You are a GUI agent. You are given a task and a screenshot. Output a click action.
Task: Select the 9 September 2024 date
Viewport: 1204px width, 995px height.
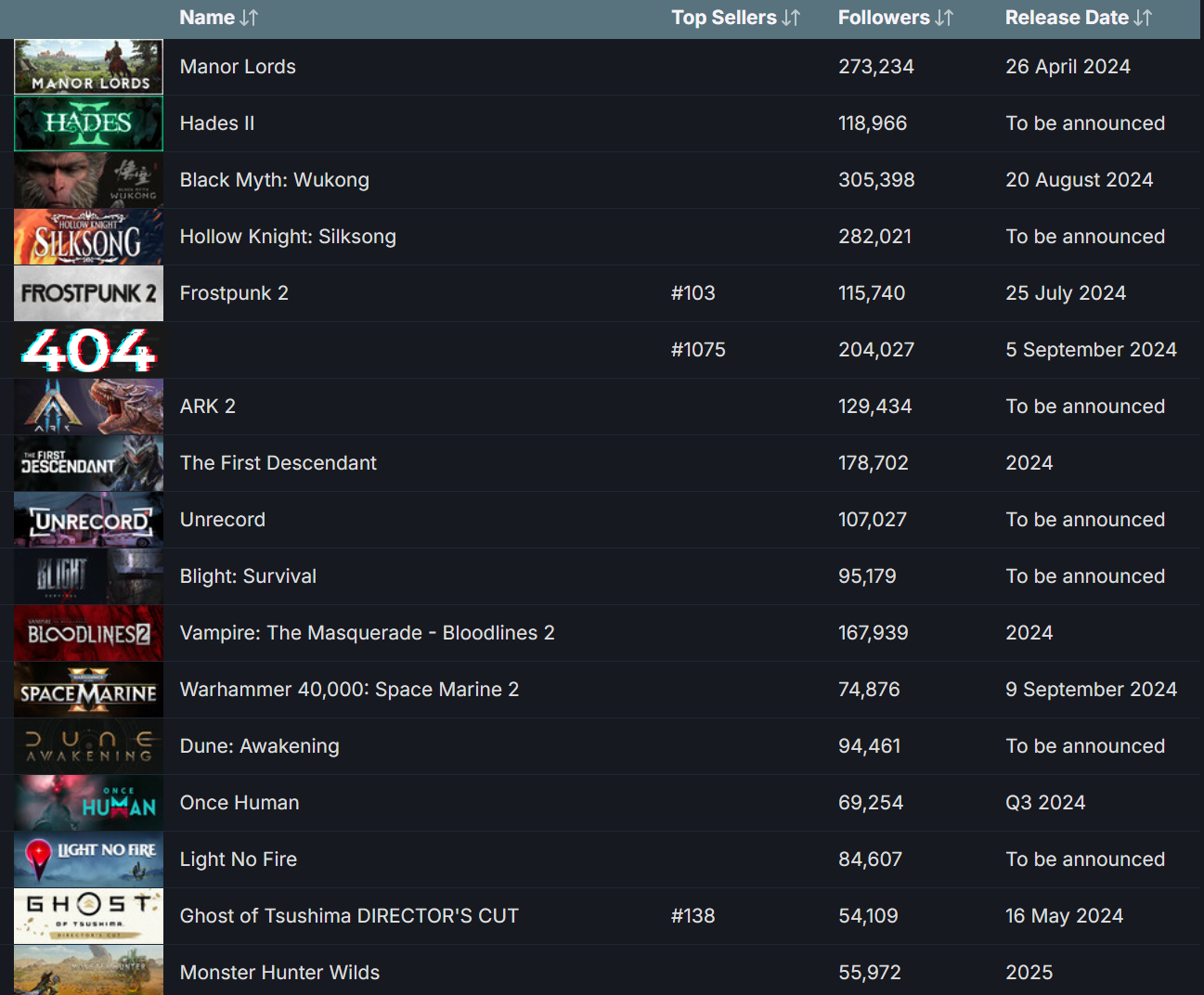(x=1091, y=690)
